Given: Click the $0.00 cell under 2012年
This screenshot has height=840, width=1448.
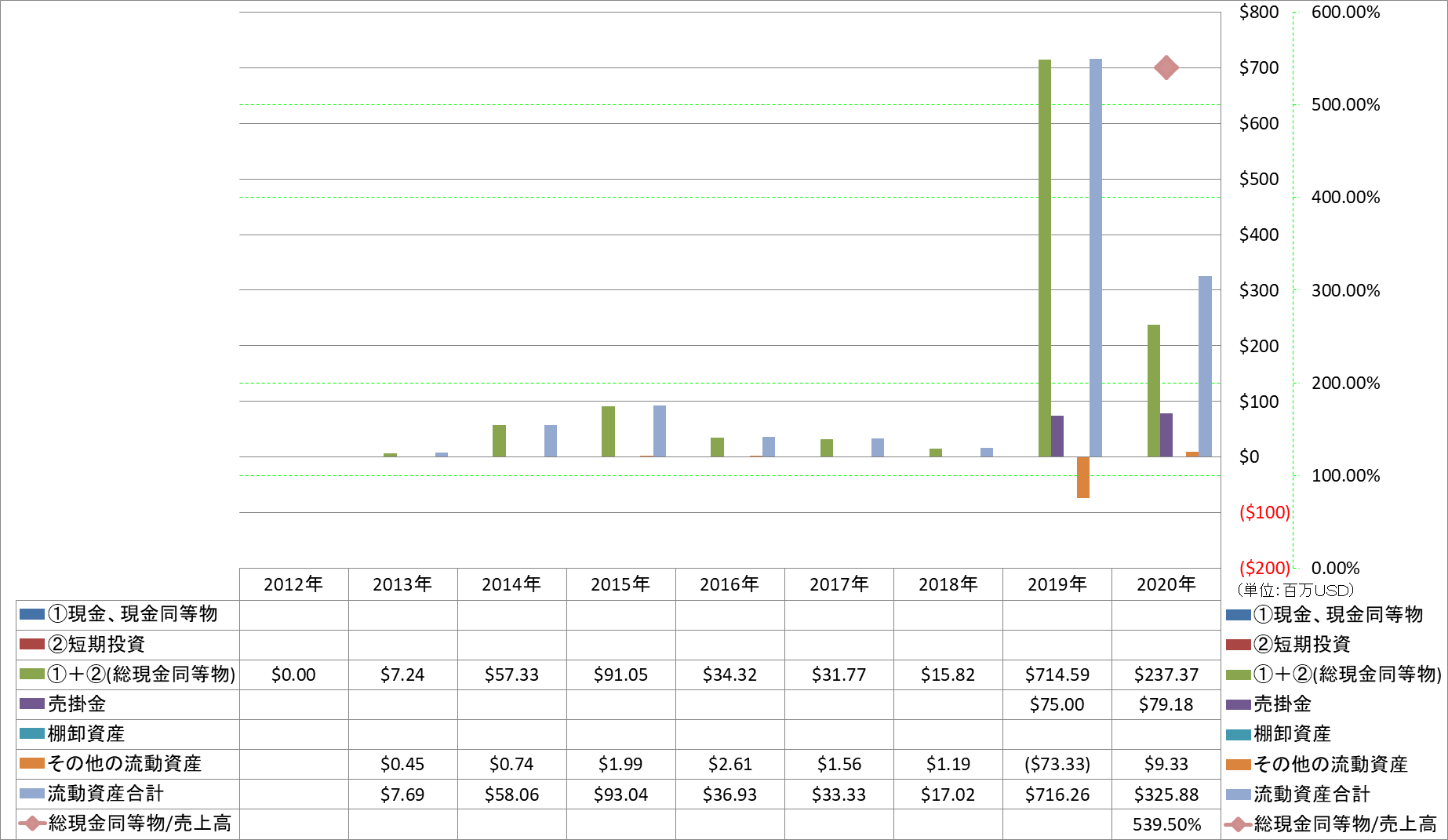Looking at the screenshot, I should pos(293,675).
